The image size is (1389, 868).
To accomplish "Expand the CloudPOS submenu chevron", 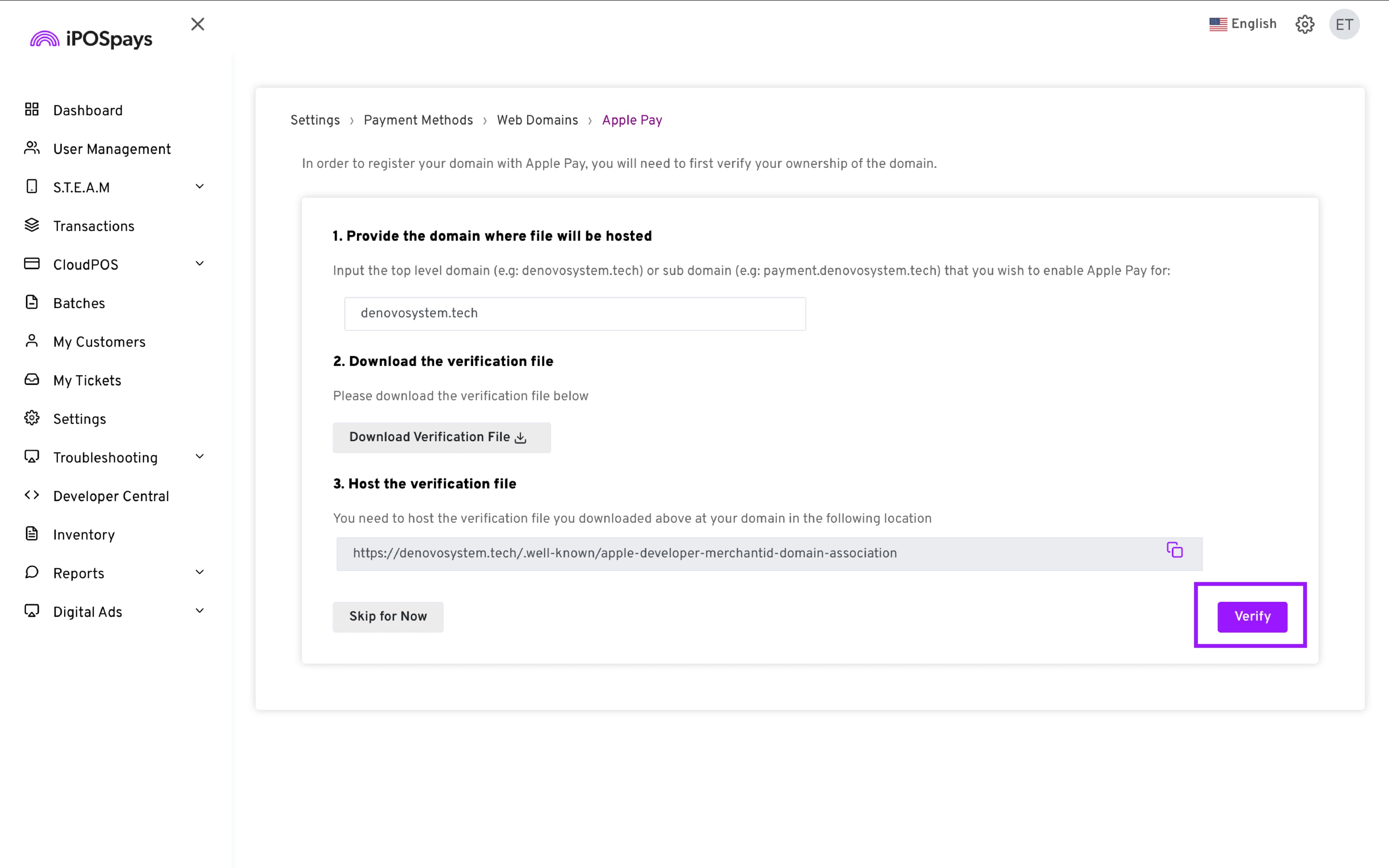I will (x=200, y=264).
